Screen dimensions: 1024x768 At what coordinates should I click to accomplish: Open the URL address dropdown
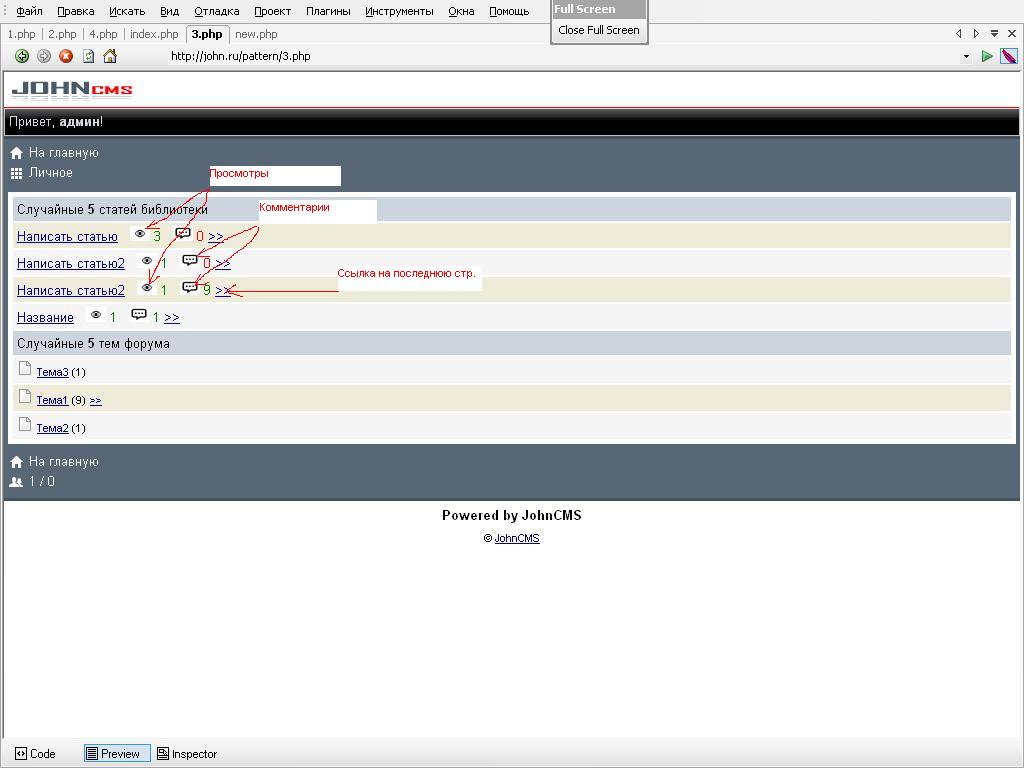point(966,56)
